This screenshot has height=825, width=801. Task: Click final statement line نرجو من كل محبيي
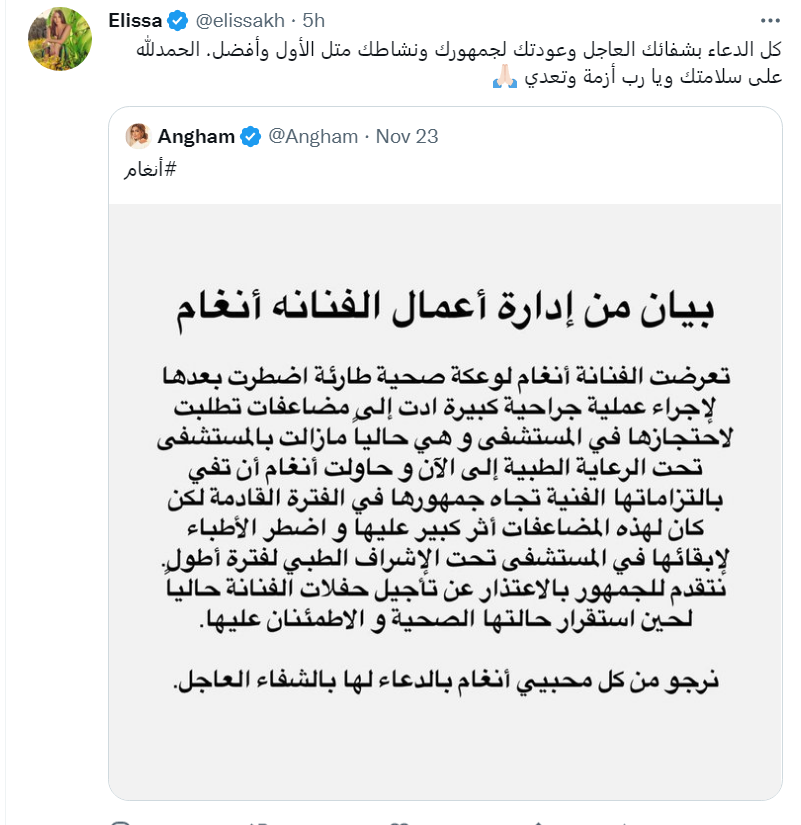(x=446, y=680)
